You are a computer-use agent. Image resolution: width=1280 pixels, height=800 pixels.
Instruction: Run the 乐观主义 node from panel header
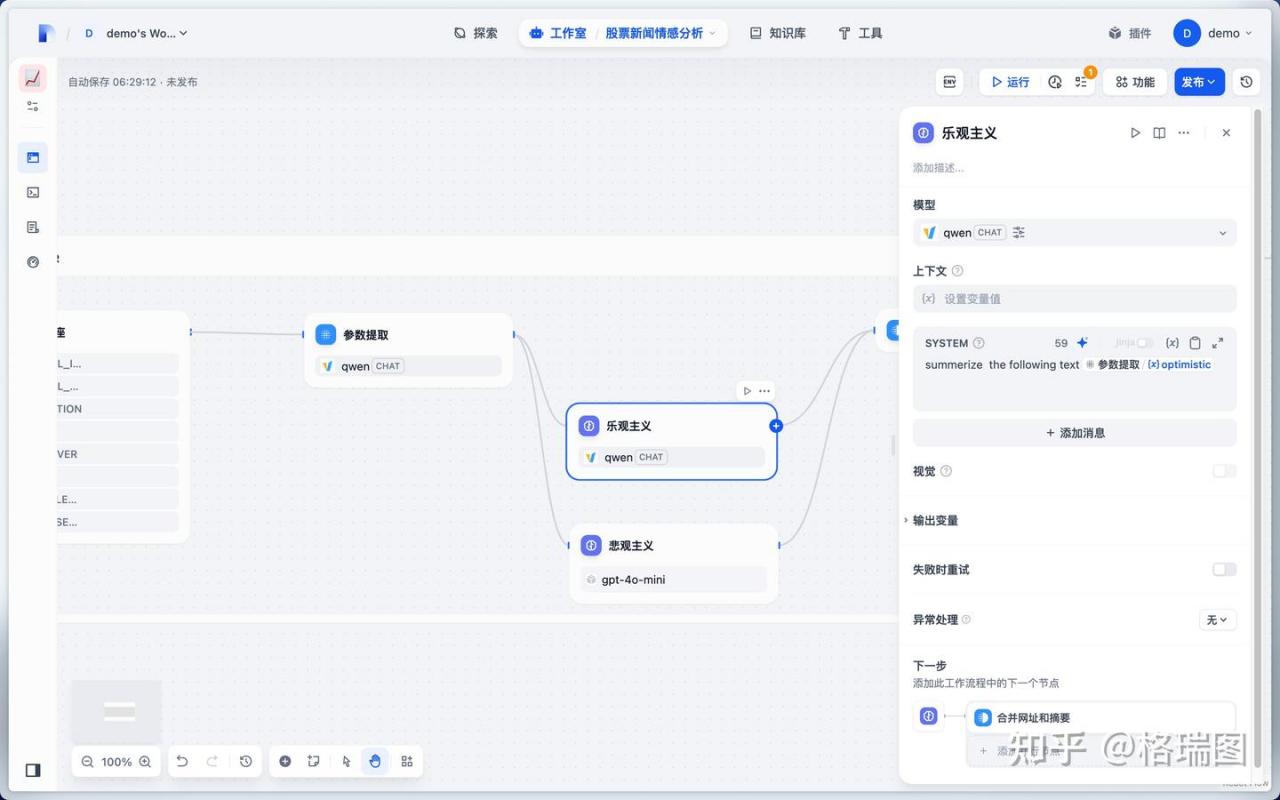1135,133
